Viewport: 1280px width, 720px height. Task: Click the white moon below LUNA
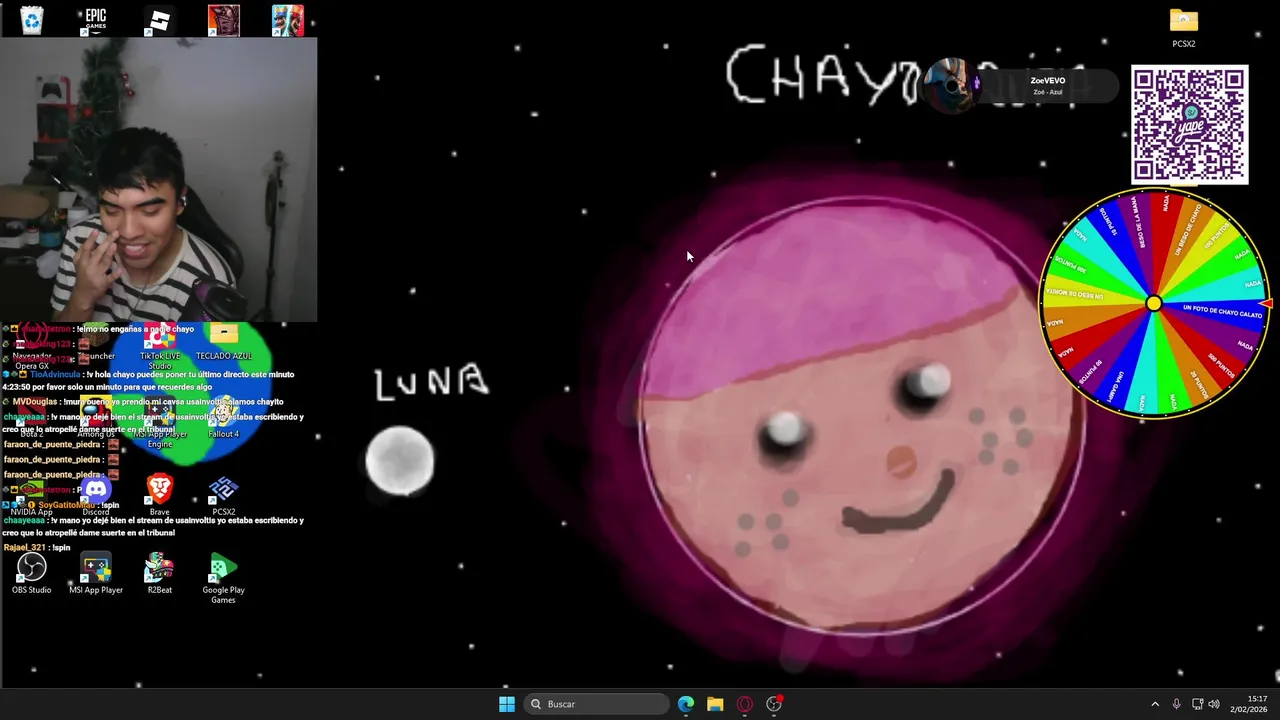click(x=400, y=461)
